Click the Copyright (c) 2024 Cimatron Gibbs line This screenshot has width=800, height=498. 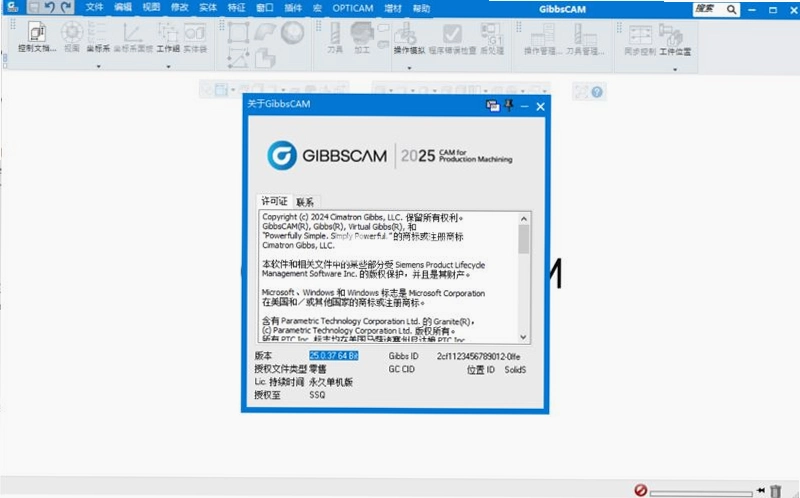point(362,217)
